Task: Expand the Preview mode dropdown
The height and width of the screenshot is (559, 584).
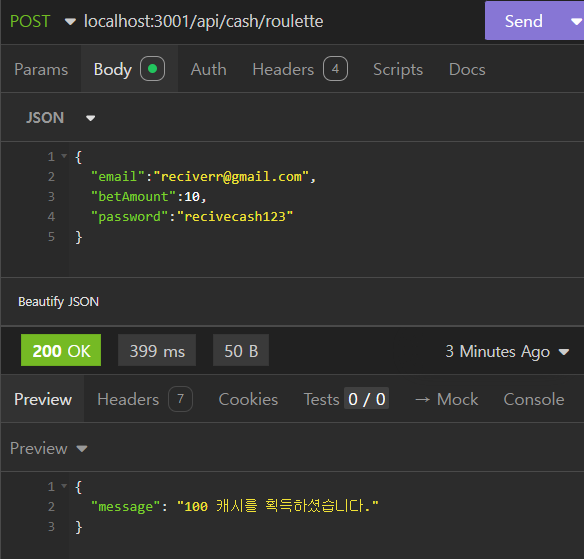Action: coord(48,448)
